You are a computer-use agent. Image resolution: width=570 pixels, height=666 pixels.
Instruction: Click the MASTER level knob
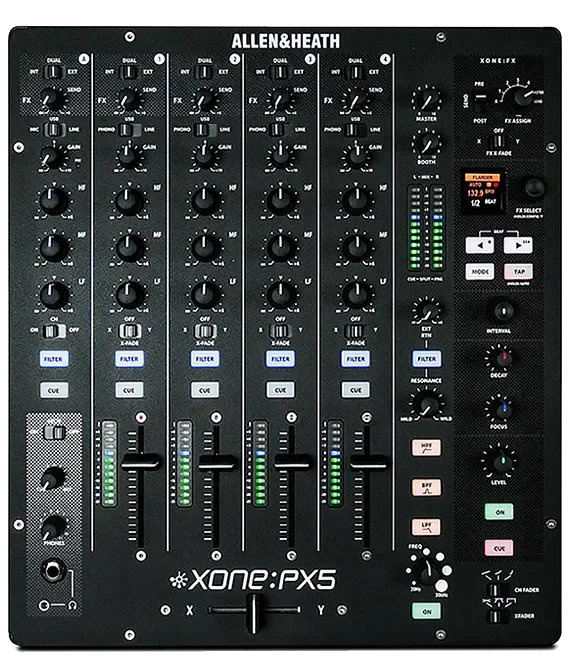pos(426,100)
